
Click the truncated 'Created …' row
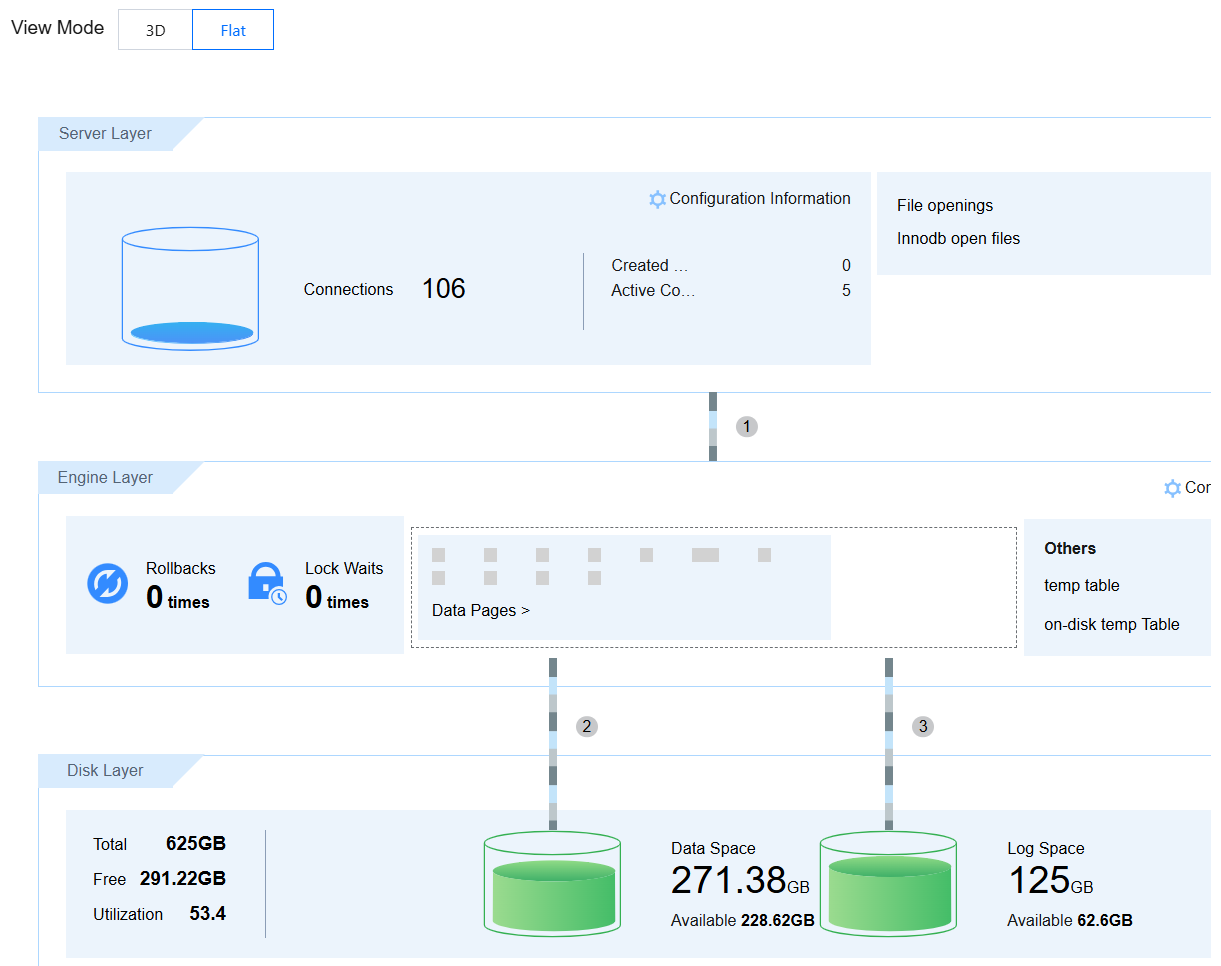731,265
